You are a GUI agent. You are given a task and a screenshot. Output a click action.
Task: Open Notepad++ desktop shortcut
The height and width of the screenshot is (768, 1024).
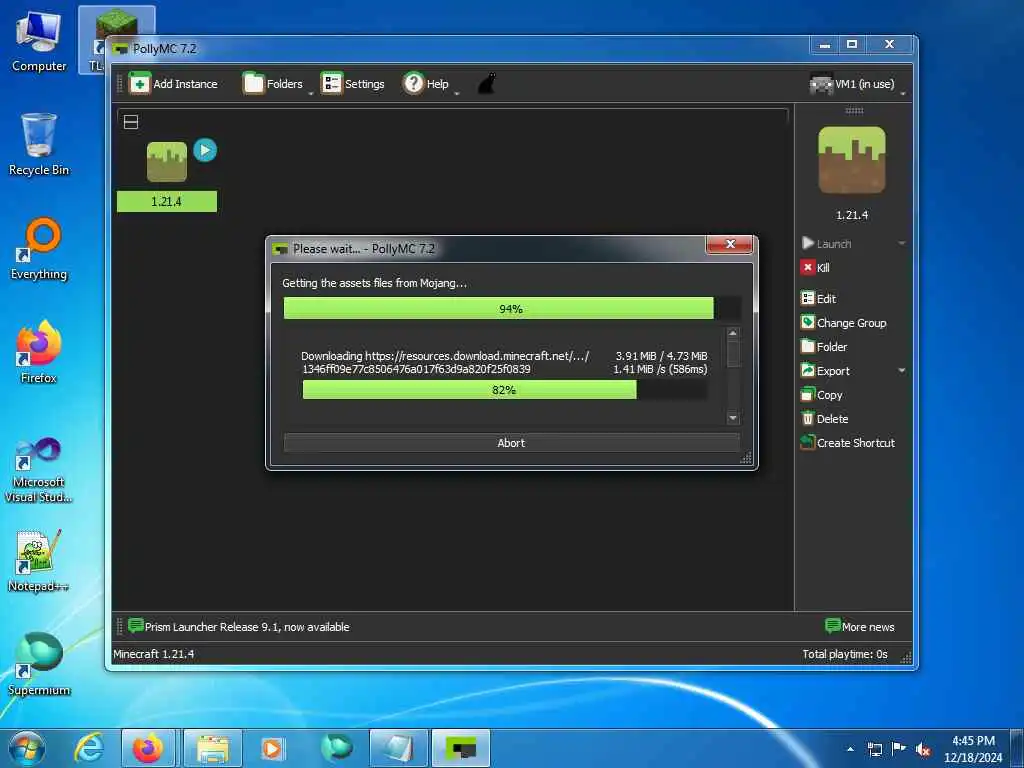pyautogui.click(x=39, y=560)
